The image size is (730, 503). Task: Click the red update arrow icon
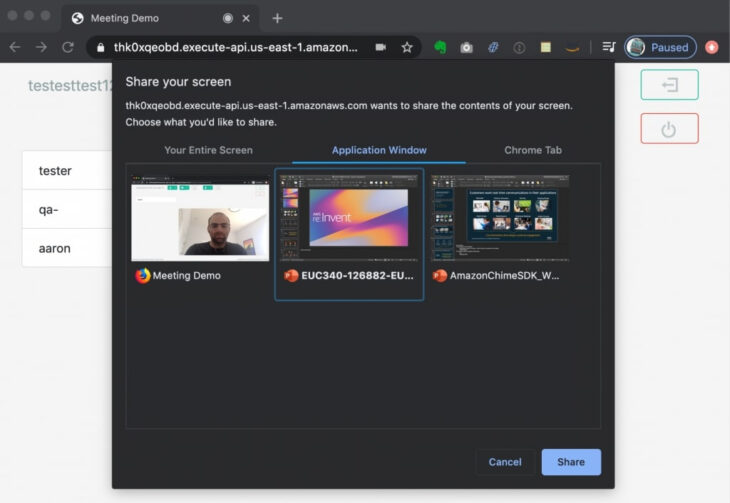[x=711, y=47]
